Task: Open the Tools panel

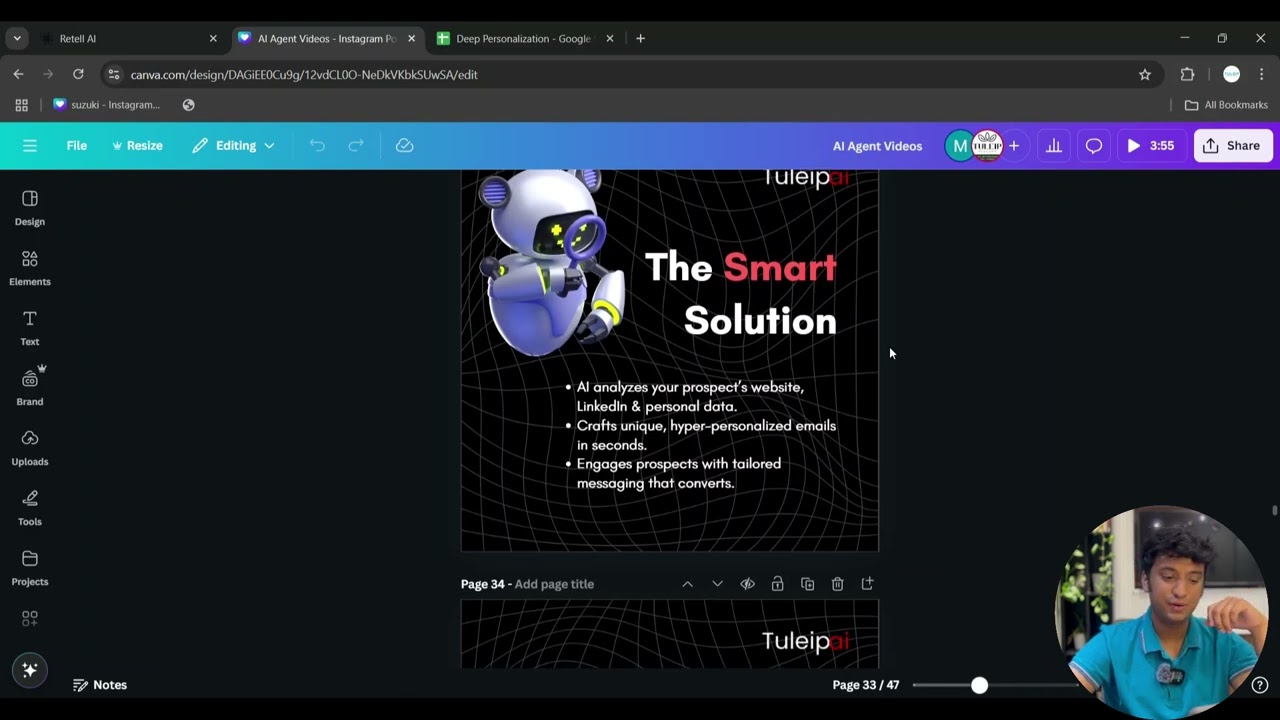Action: (x=29, y=508)
